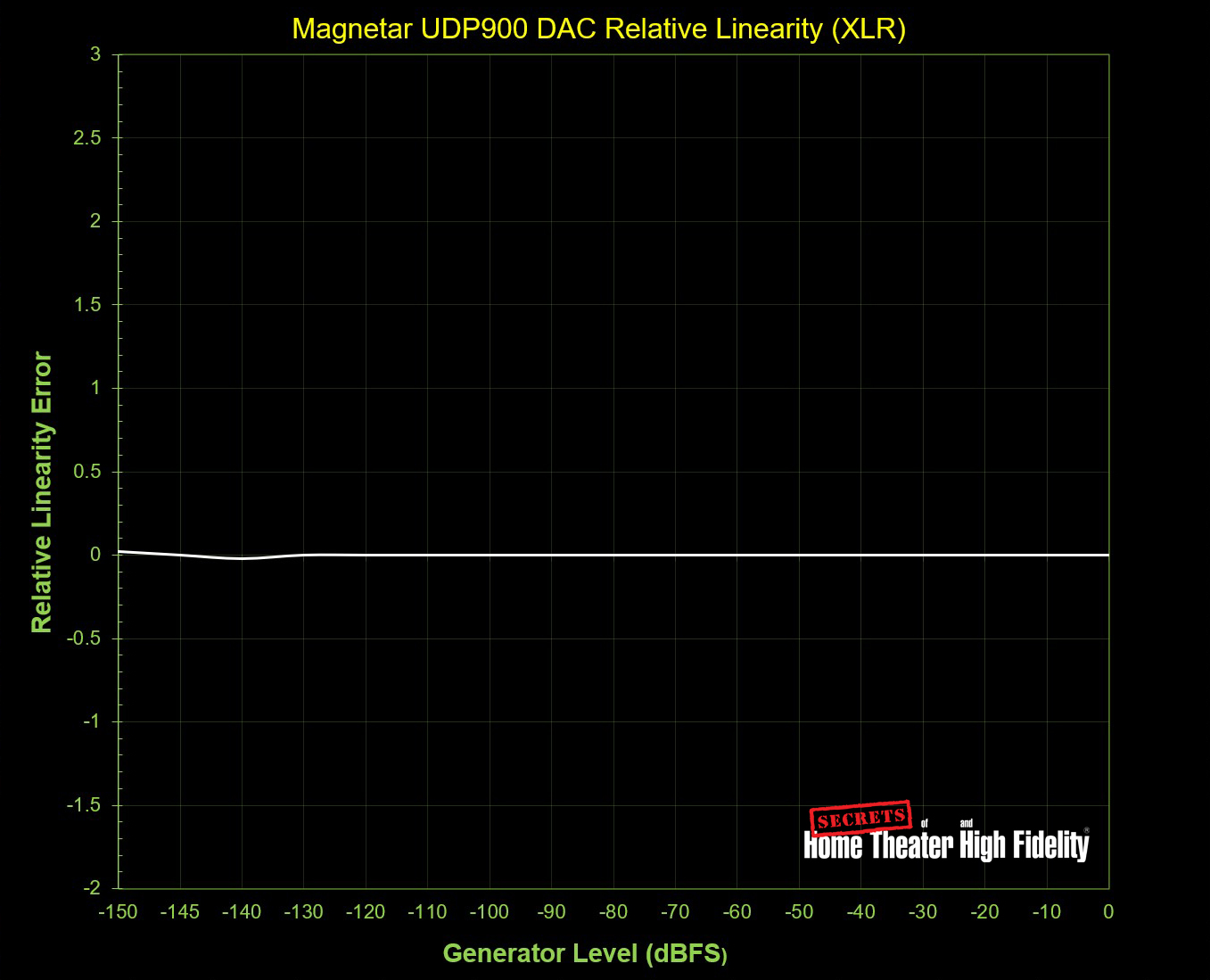The image size is (1210, 980).
Task: Click the "-40" generator level tick label
Action: click(861, 912)
